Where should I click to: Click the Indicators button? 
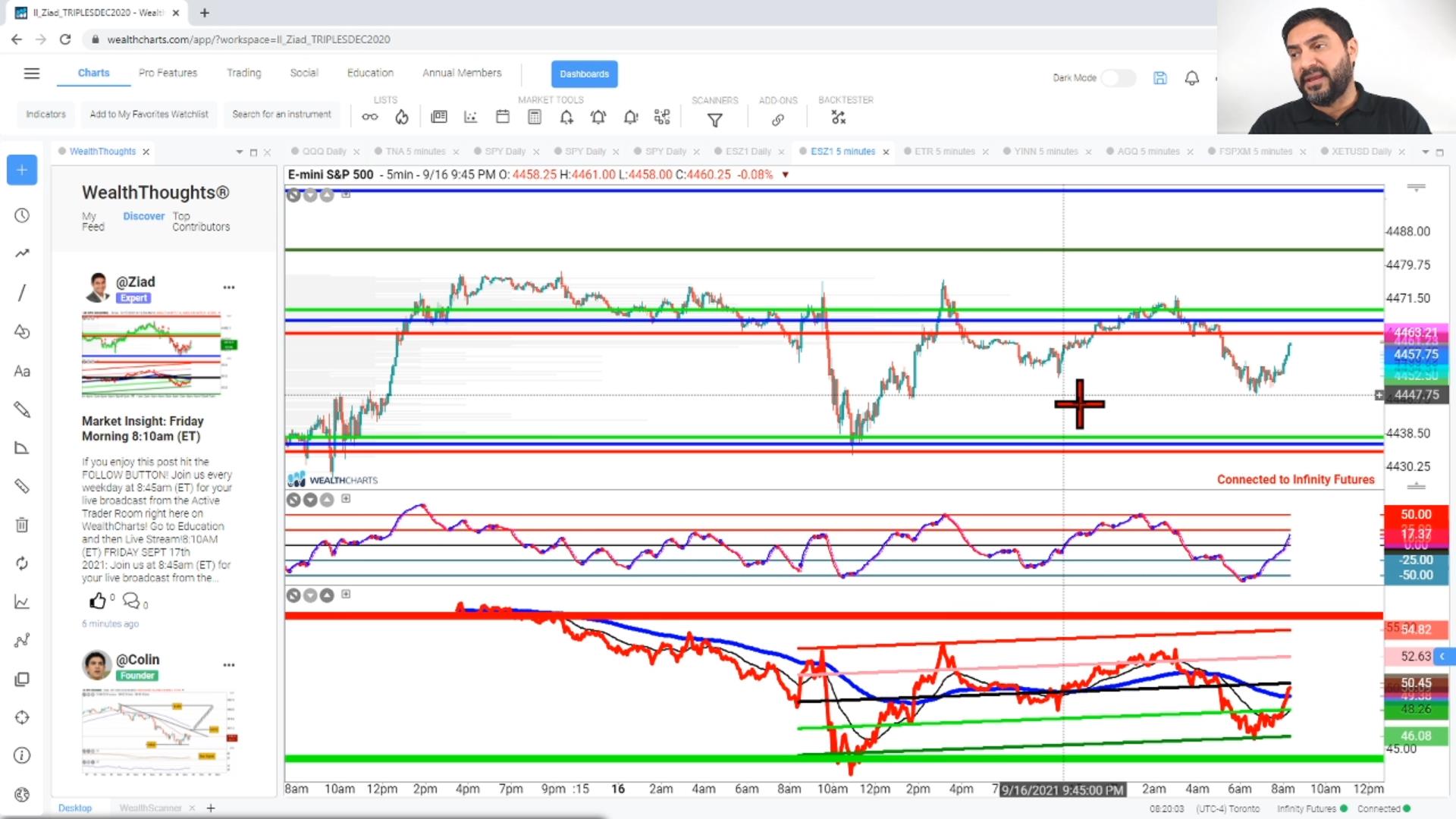[45, 115]
